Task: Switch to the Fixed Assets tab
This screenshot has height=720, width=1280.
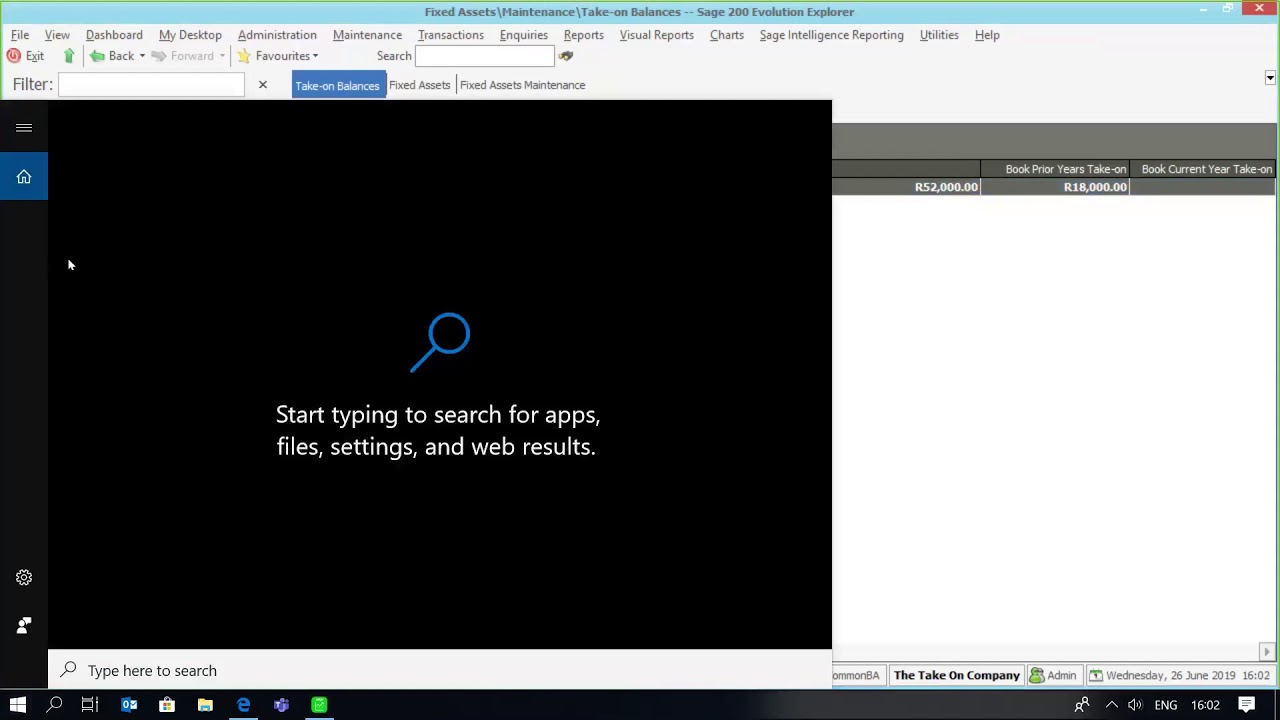Action: coord(420,85)
